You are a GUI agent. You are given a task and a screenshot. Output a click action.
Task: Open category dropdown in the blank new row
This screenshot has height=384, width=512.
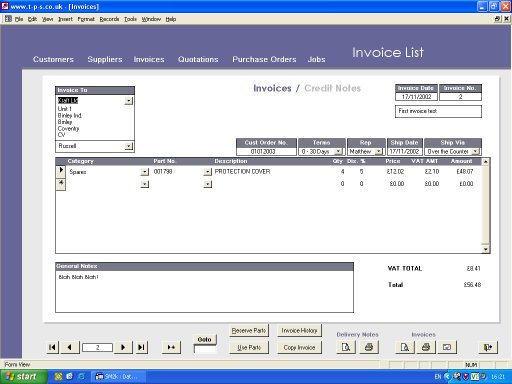coord(144,184)
